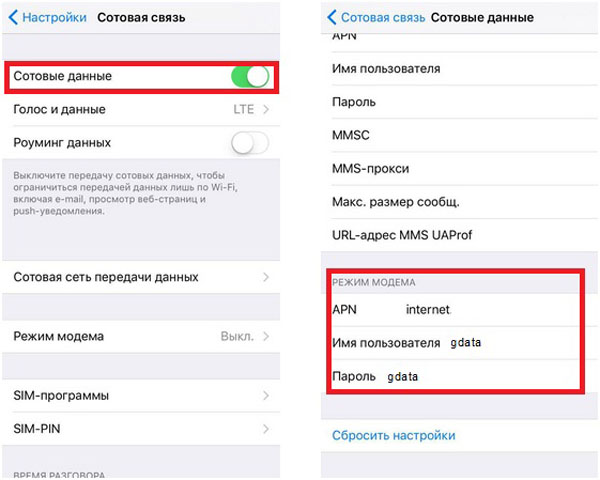Image resolution: width=600 pixels, height=480 pixels.
Task: Toggle the Сотовые данные switch off
Action: click(250, 77)
